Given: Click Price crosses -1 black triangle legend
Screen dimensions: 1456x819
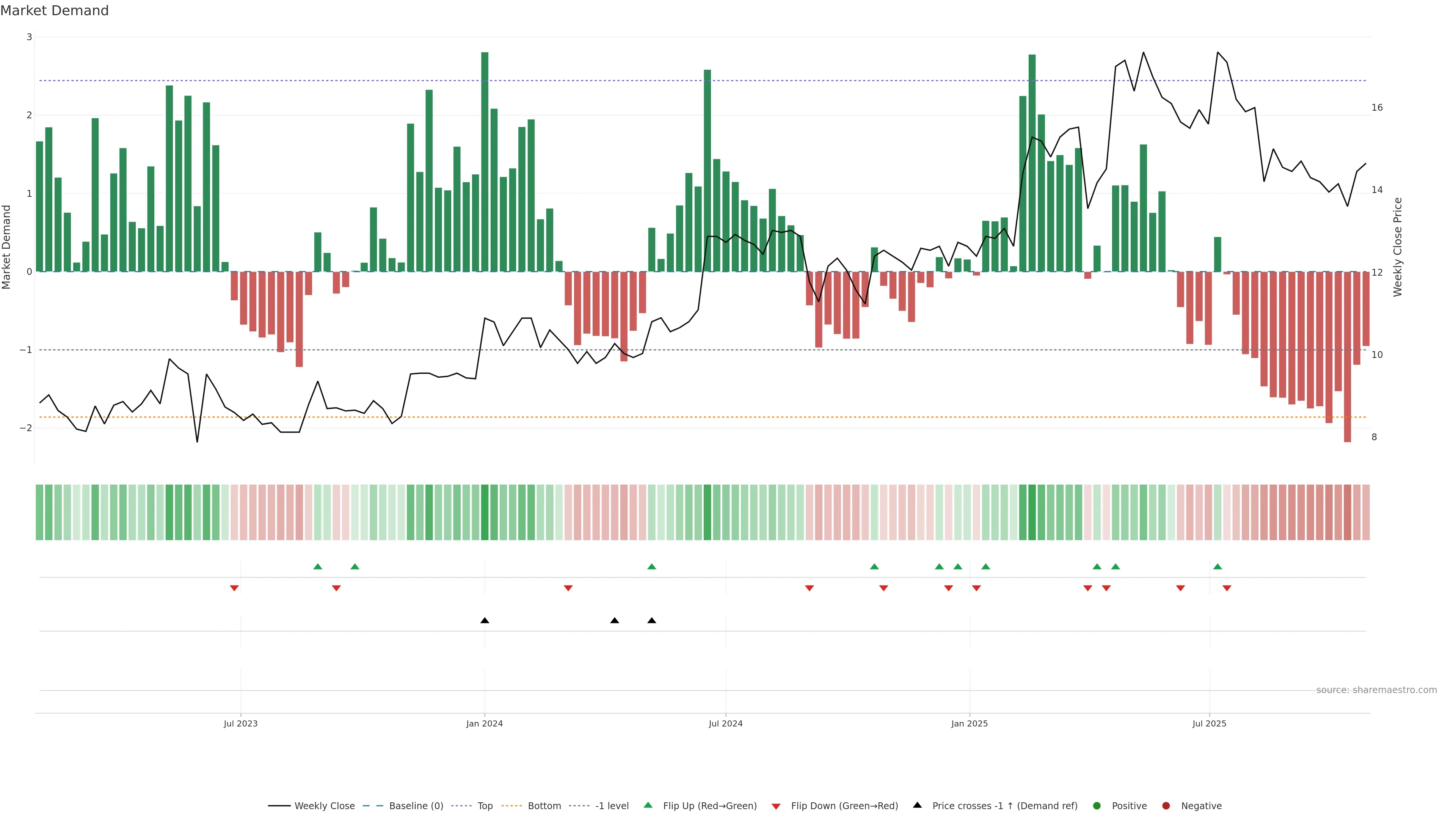Looking at the screenshot, I should 917,805.
